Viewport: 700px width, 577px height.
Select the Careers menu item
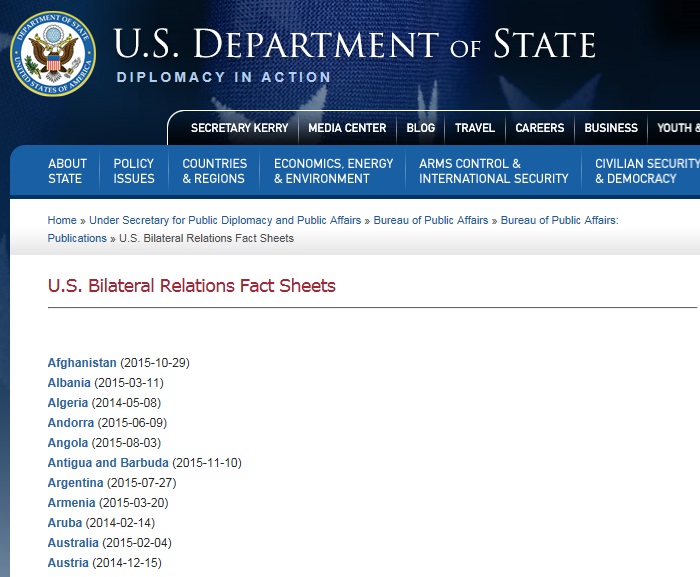point(540,128)
